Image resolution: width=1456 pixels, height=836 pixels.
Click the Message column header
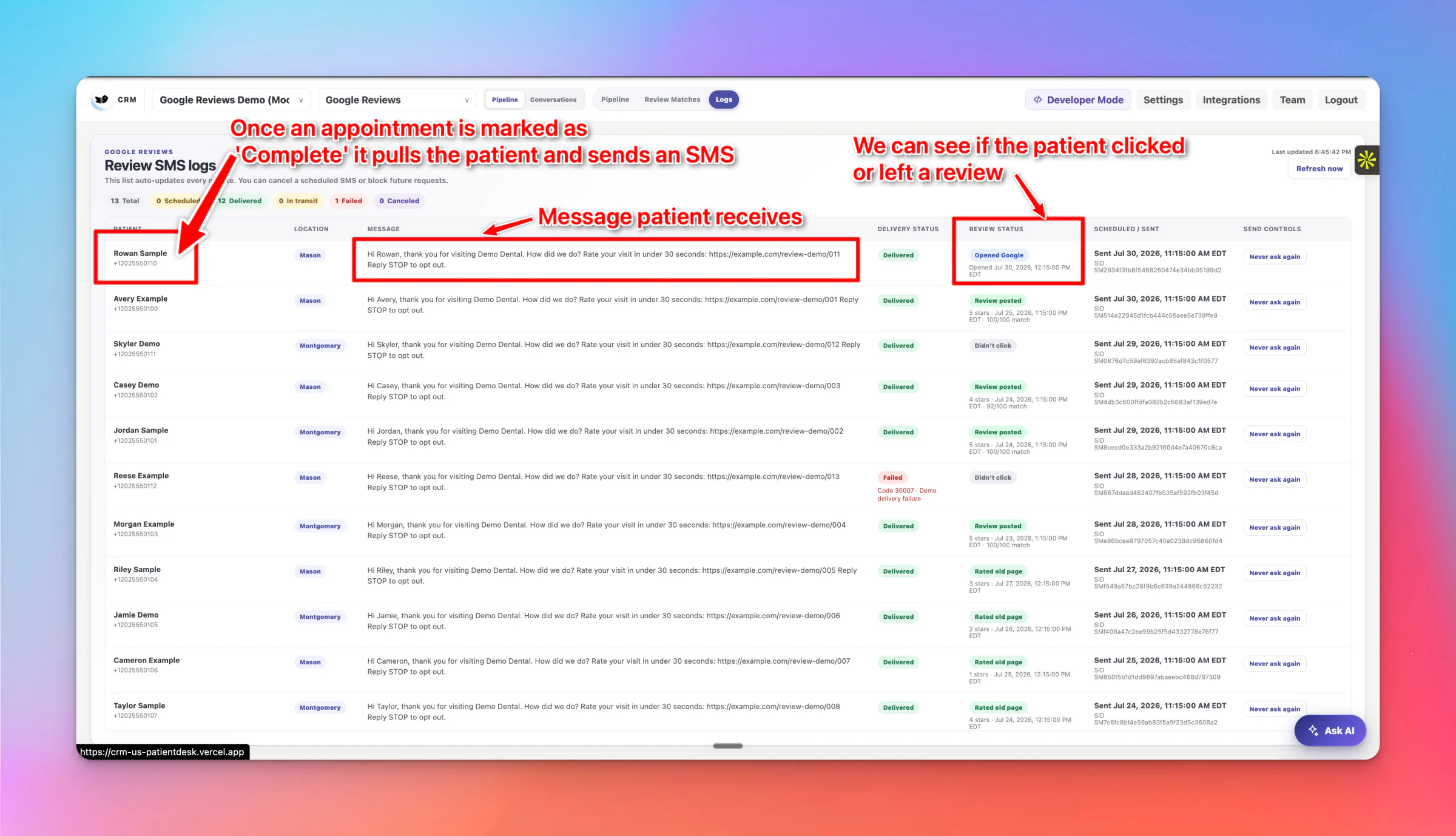click(383, 229)
